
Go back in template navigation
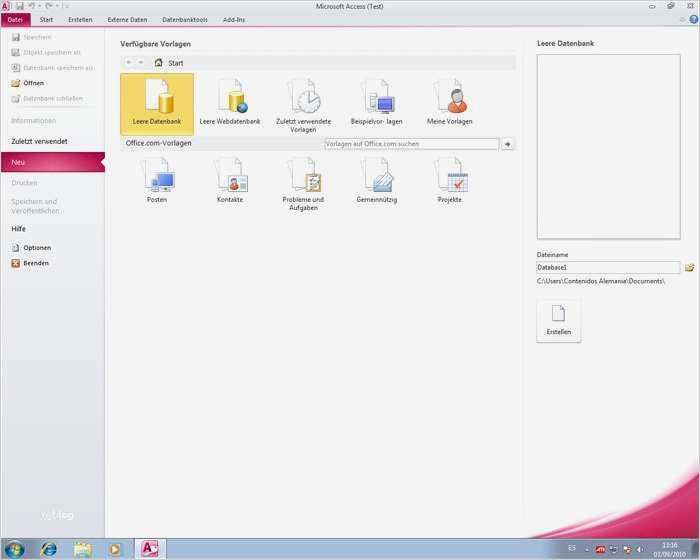click(129, 63)
